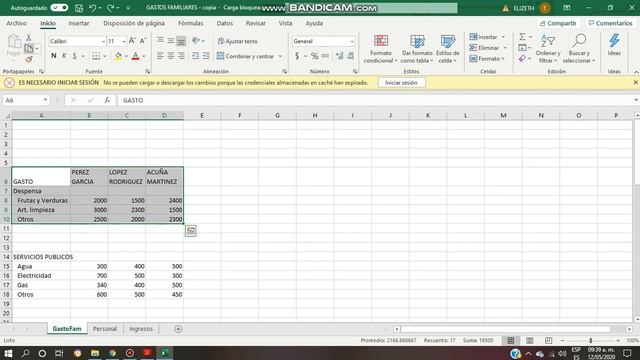This screenshot has height=360, width=640.
Task: Switch to the Revisar tab
Action: (x=256, y=23)
